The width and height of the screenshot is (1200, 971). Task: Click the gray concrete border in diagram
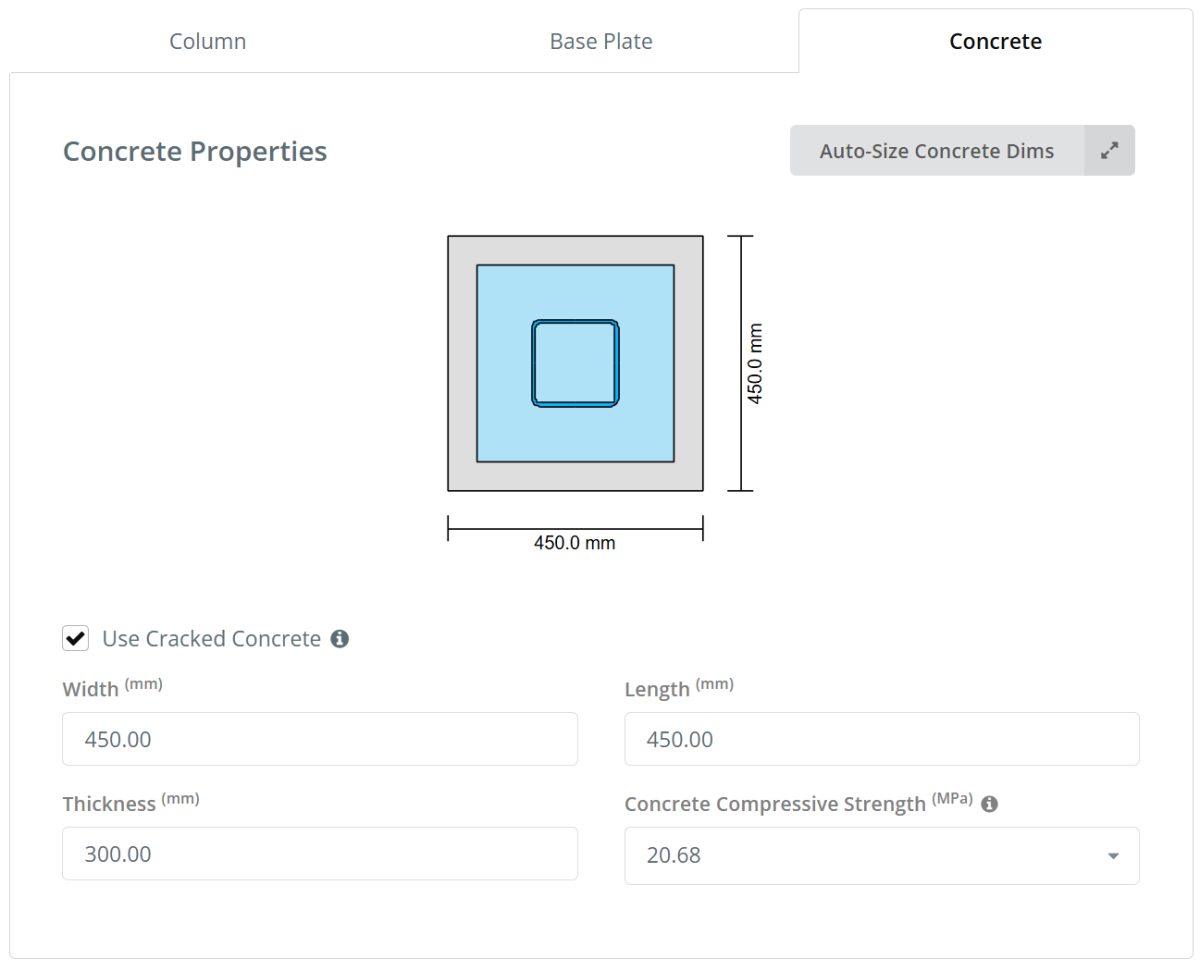[x=575, y=477]
